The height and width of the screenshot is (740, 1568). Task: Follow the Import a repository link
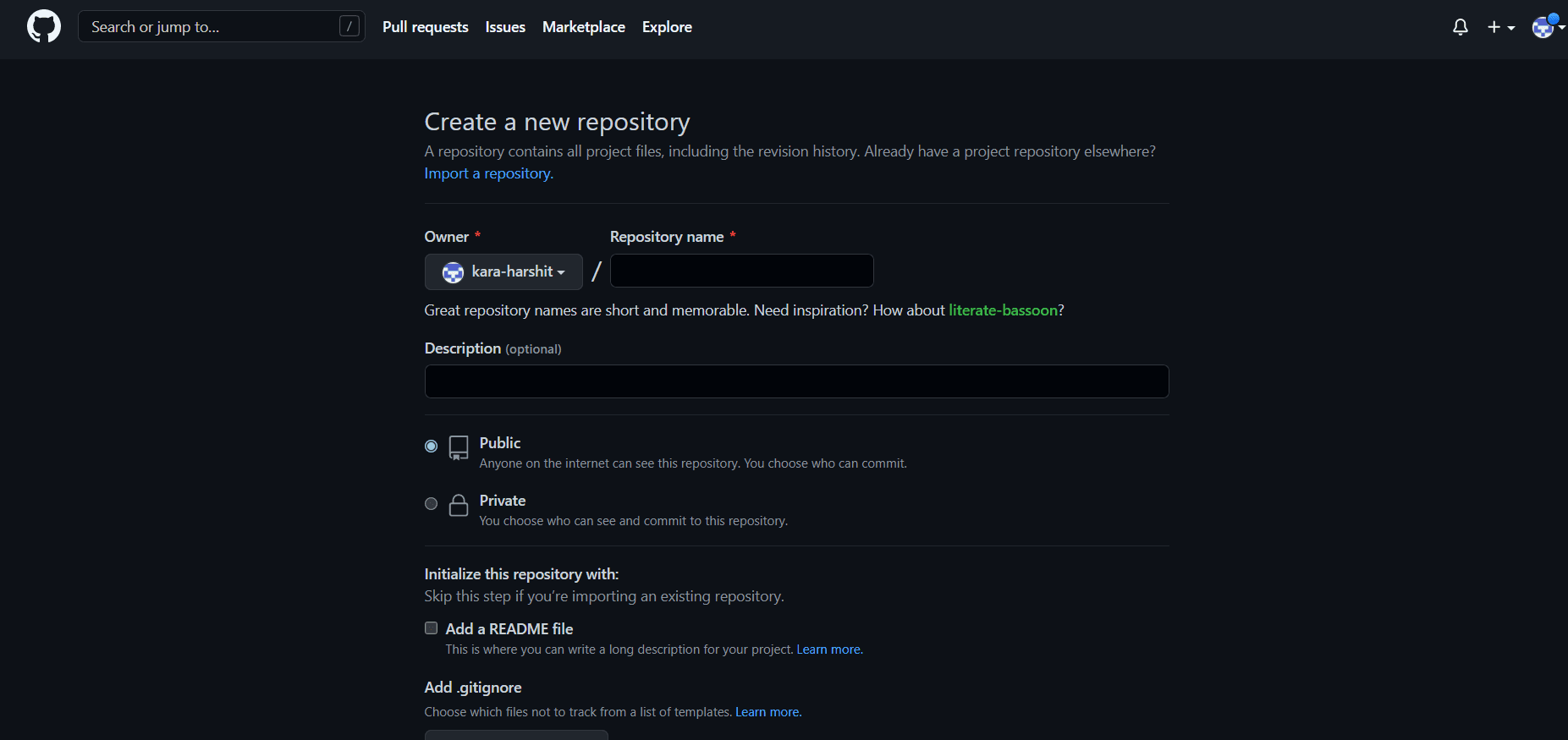[x=488, y=173]
